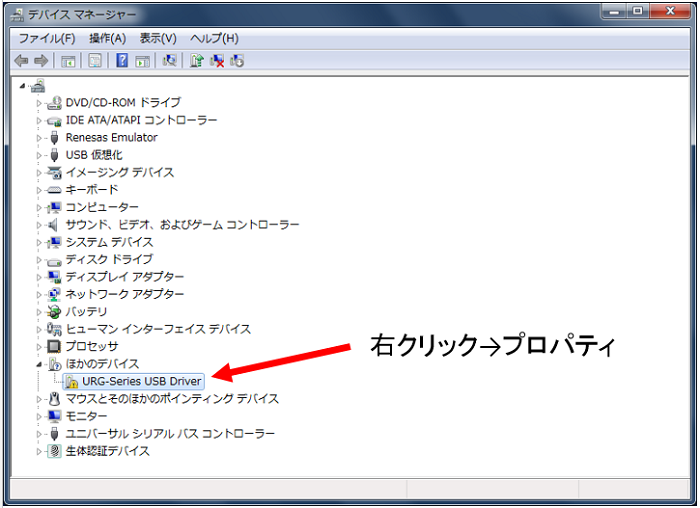Click the プロセッサ chip icon
The height and width of the screenshot is (508, 700).
pos(54,346)
